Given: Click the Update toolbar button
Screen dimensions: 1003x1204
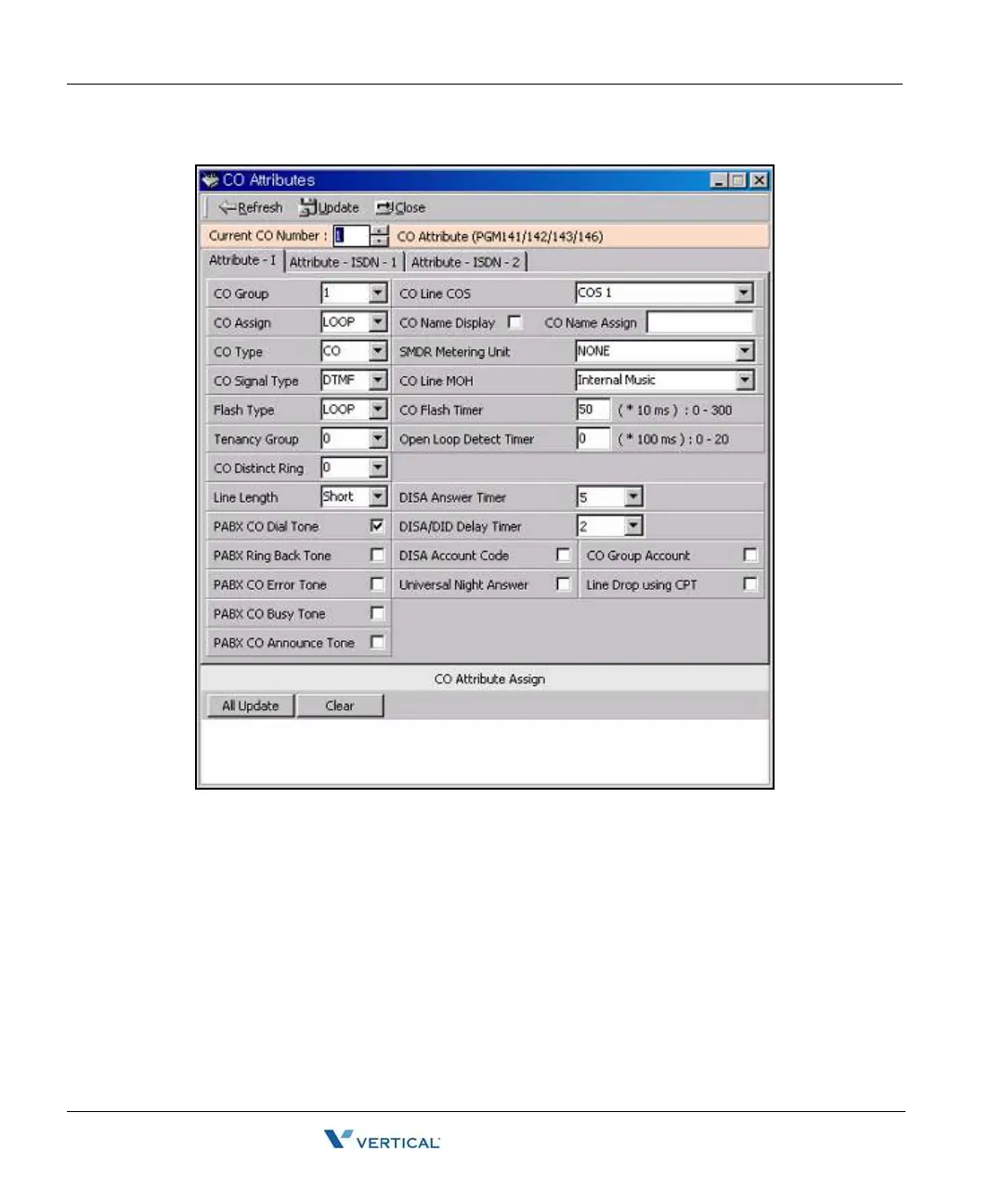Looking at the screenshot, I should click(329, 207).
